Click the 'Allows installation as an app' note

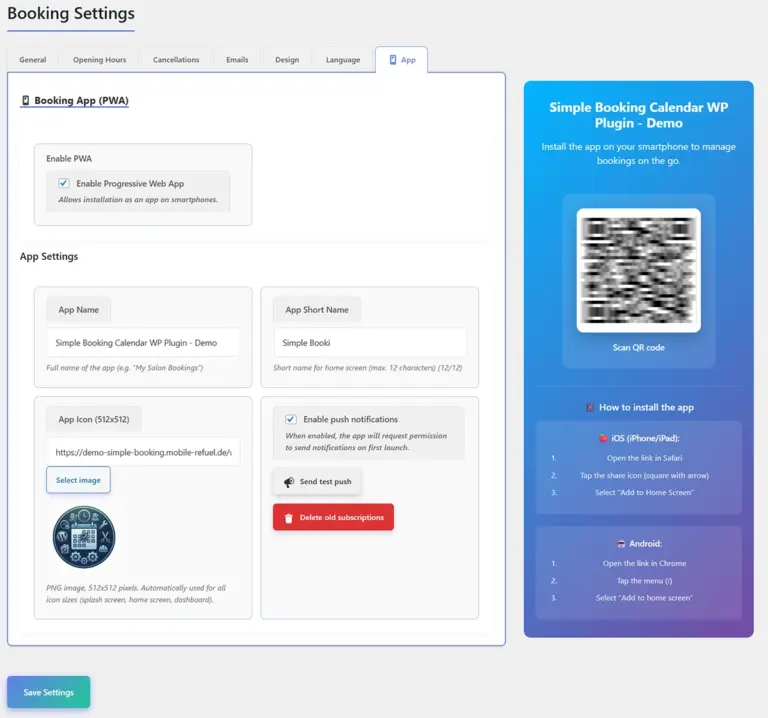(x=138, y=199)
